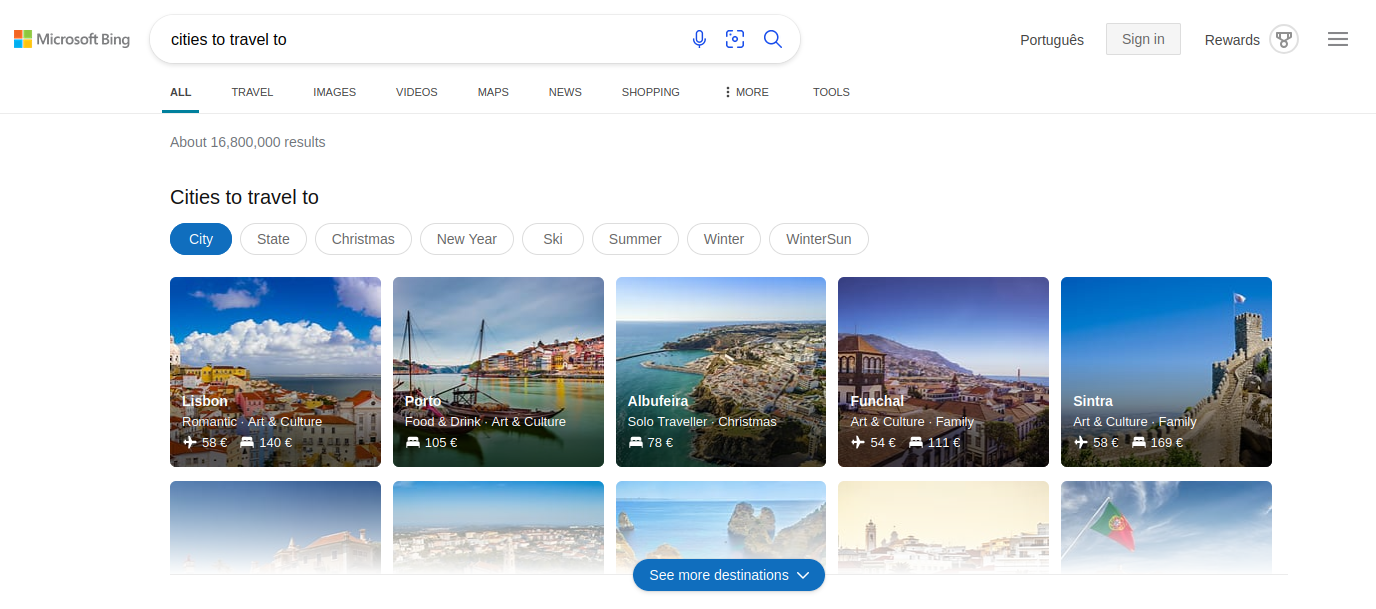Click the Microsoft Bing logo
This screenshot has width=1376, height=609.
click(x=72, y=40)
